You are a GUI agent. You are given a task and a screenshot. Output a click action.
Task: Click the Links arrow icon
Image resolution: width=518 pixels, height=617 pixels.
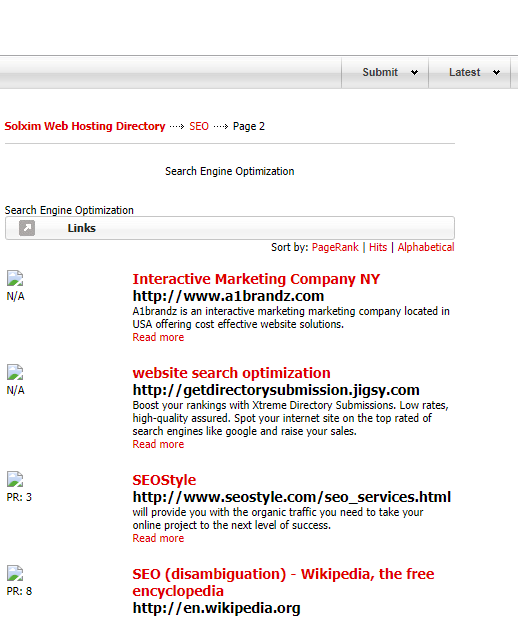click(x=27, y=228)
